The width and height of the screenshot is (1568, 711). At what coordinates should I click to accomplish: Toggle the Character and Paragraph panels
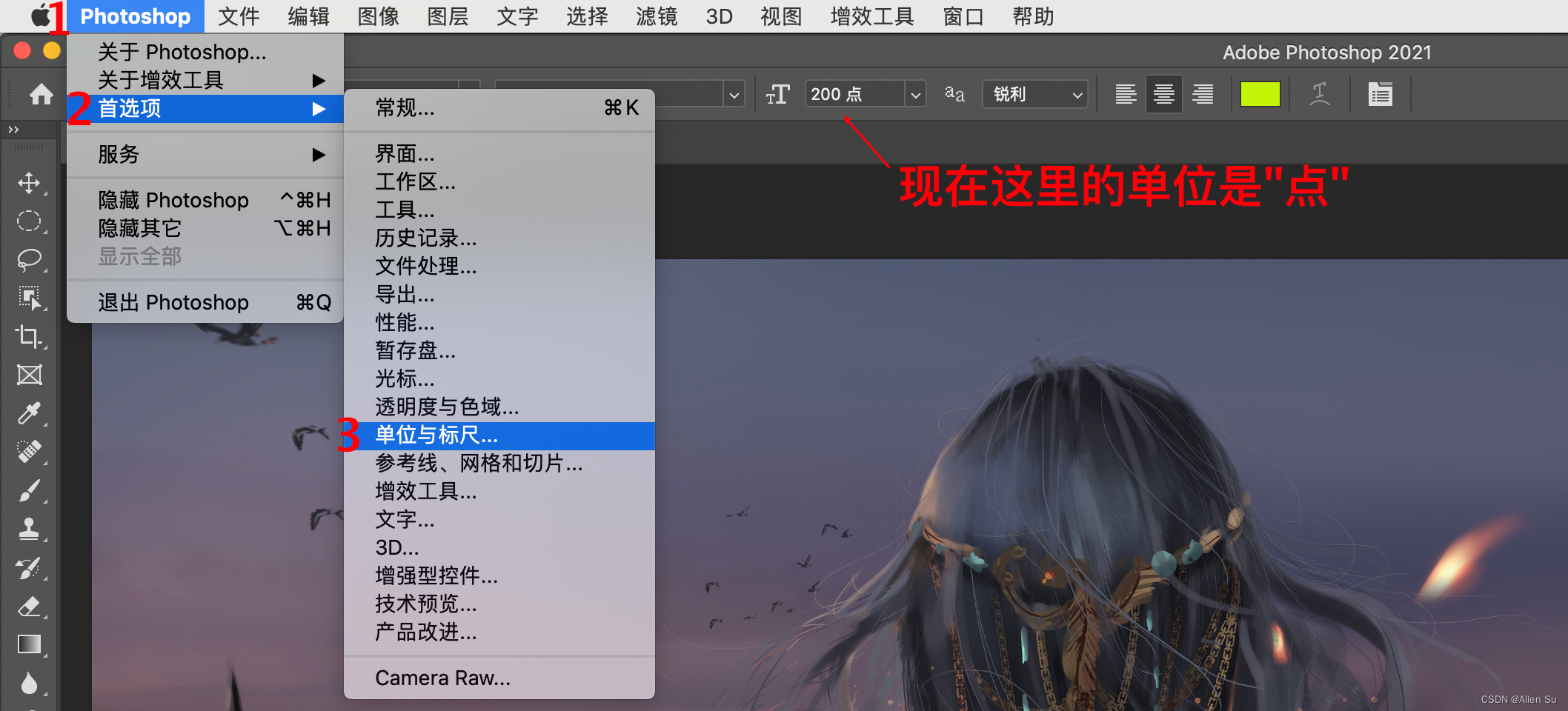[x=1380, y=94]
